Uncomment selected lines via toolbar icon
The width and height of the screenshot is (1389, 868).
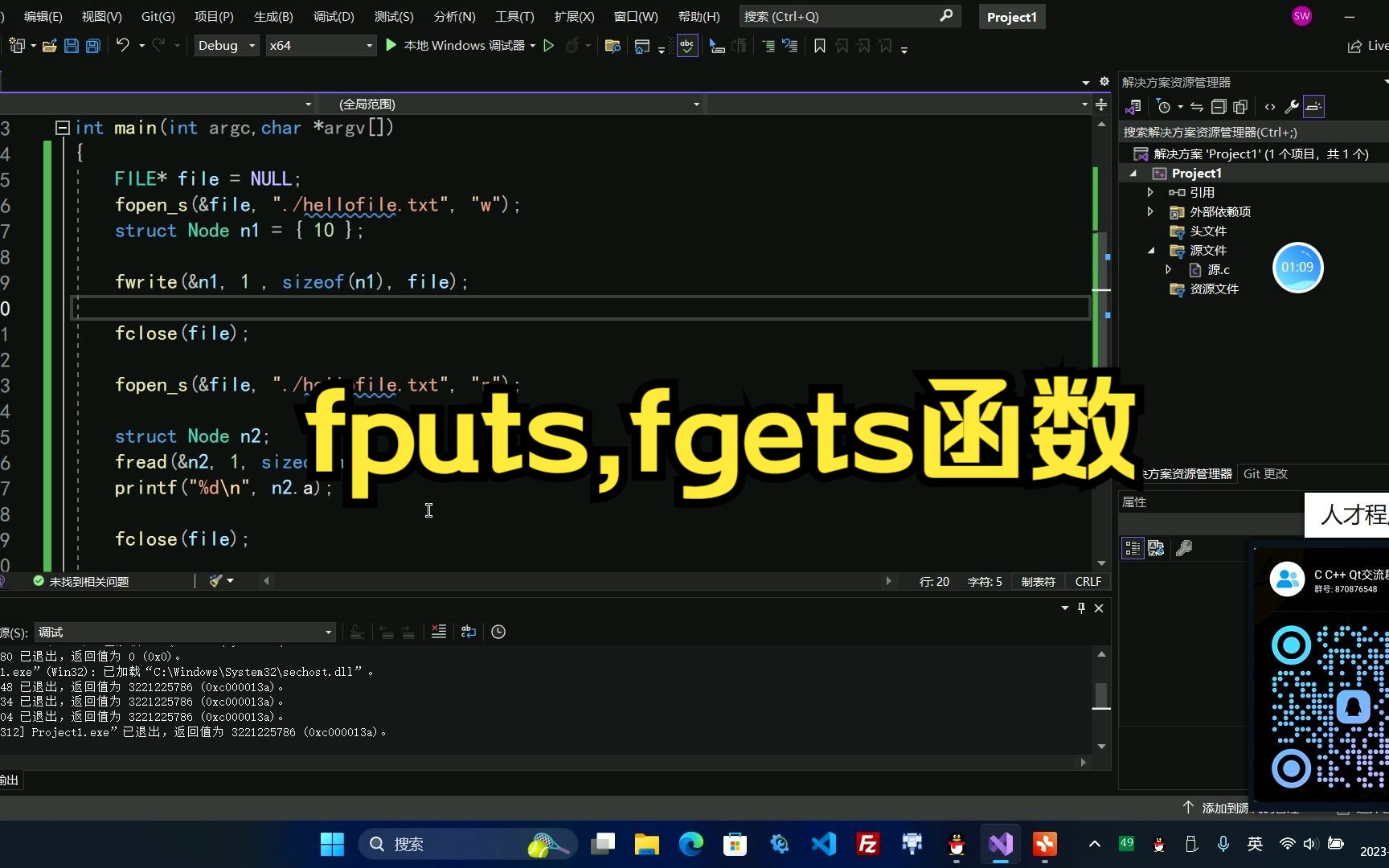790,46
